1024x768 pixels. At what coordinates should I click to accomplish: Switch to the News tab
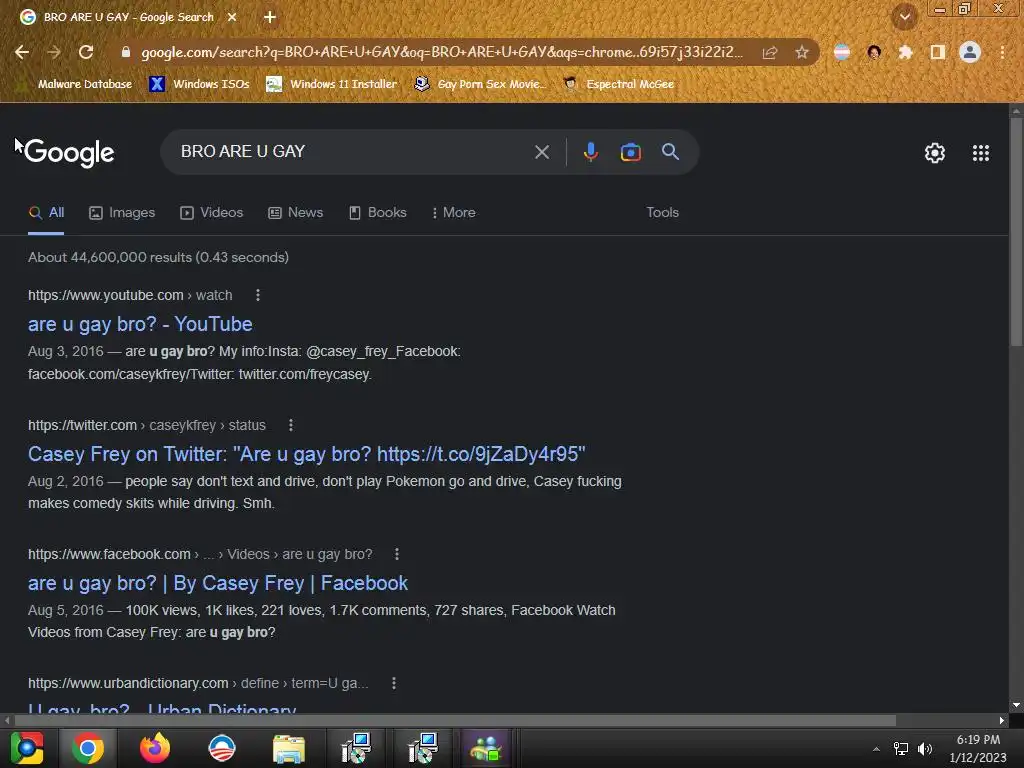point(296,213)
